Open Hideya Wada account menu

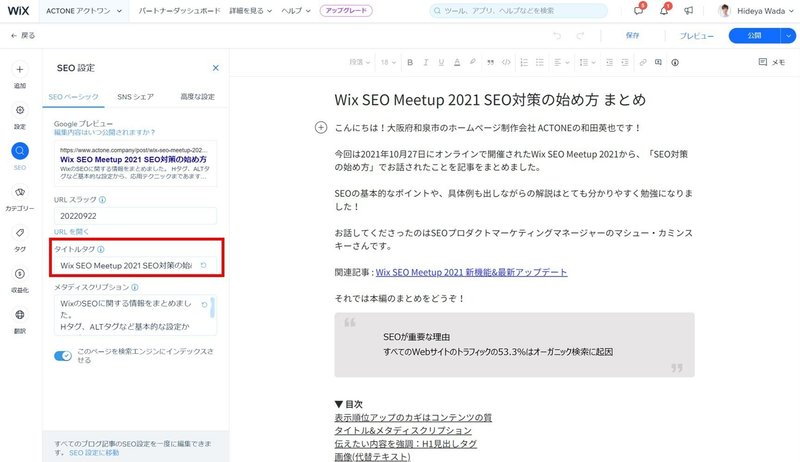coord(757,11)
